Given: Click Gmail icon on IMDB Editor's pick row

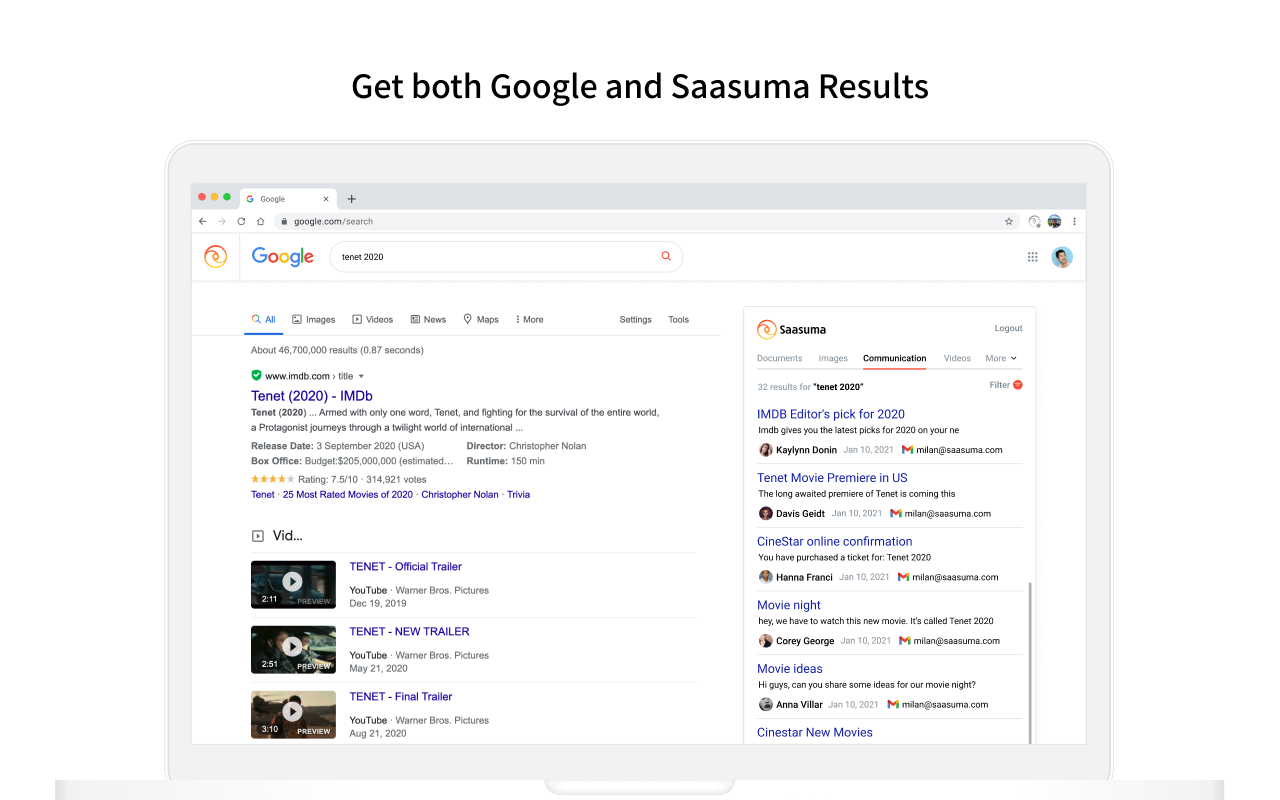Looking at the screenshot, I should point(907,450).
